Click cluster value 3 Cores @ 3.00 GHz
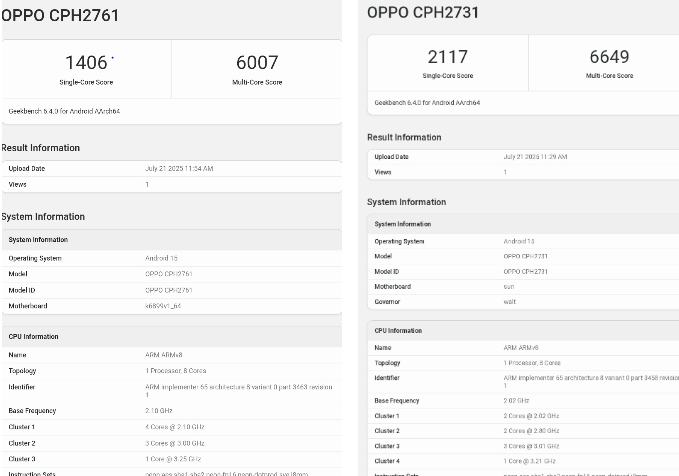Screen dimensions: 679x476 click(x=175, y=444)
